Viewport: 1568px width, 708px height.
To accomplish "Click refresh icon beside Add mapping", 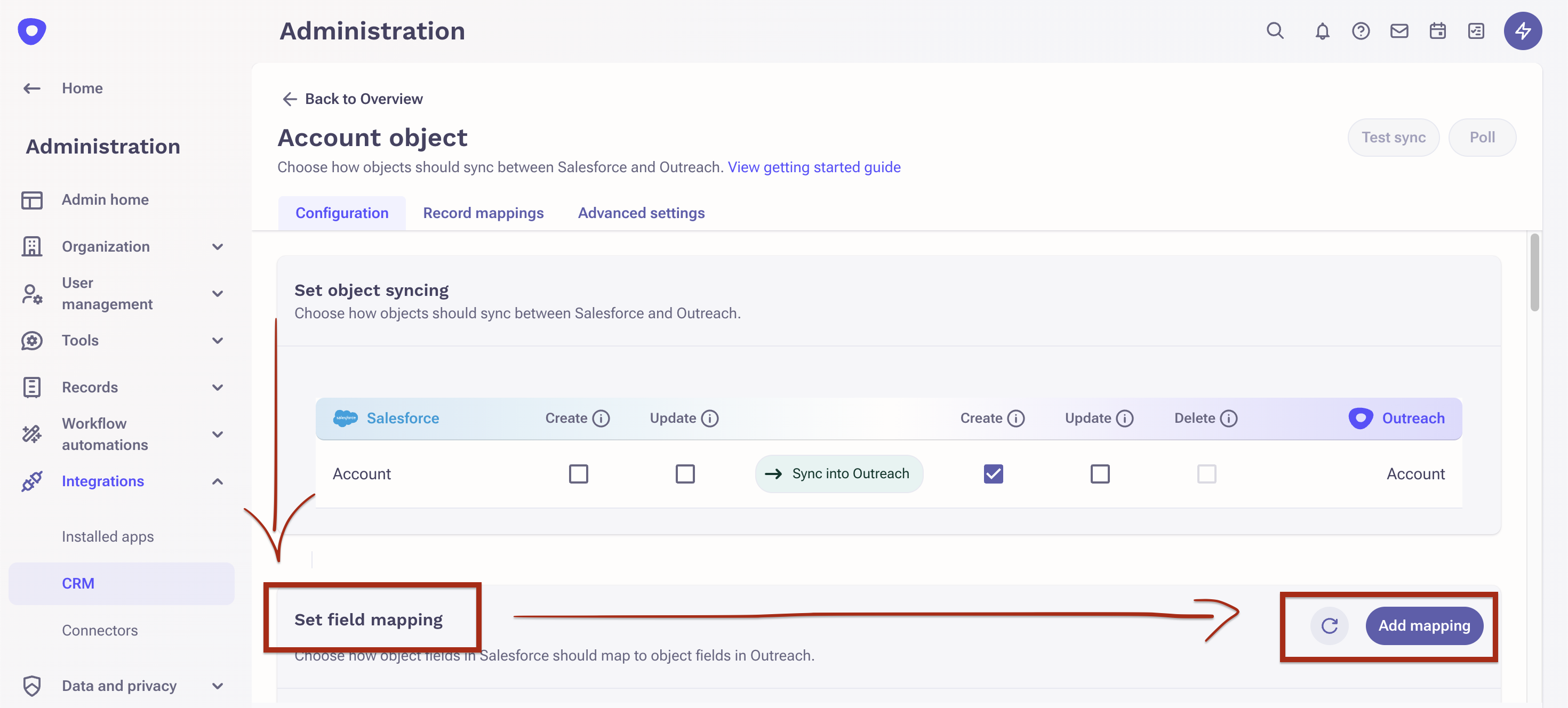I will (x=1330, y=625).
